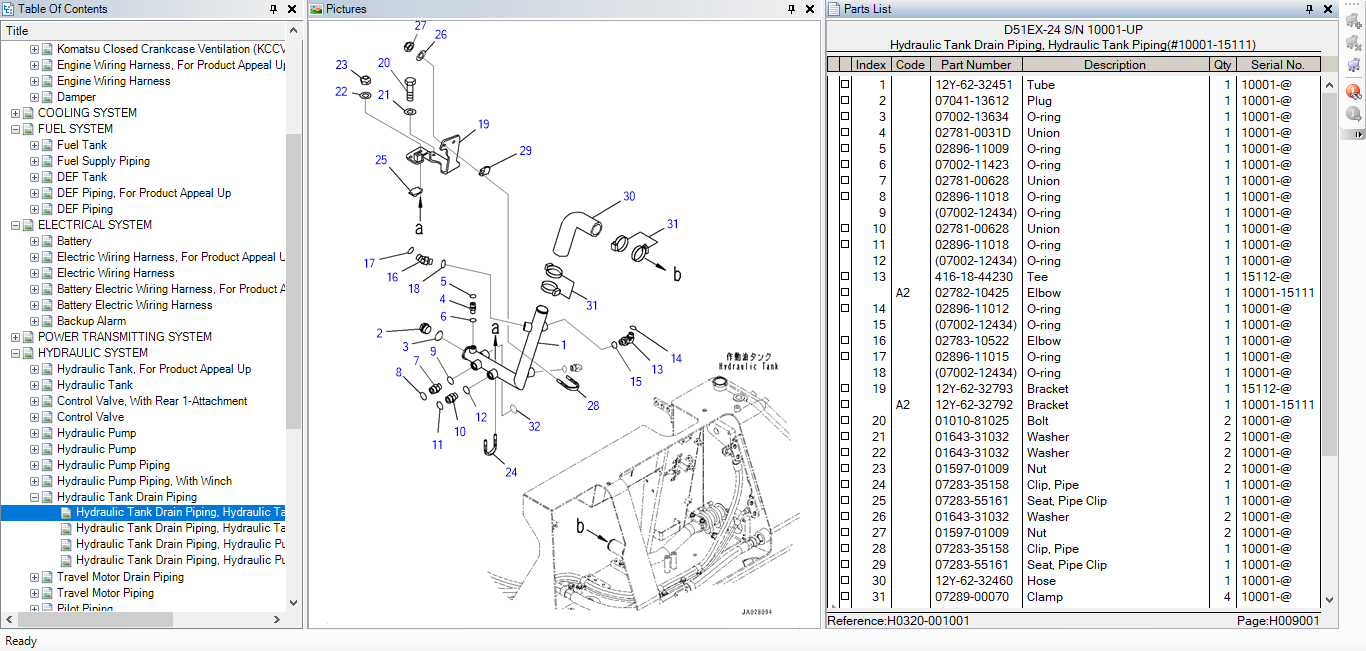Tick the checkbox for part 12Y-62-32451 Tube

[x=845, y=85]
